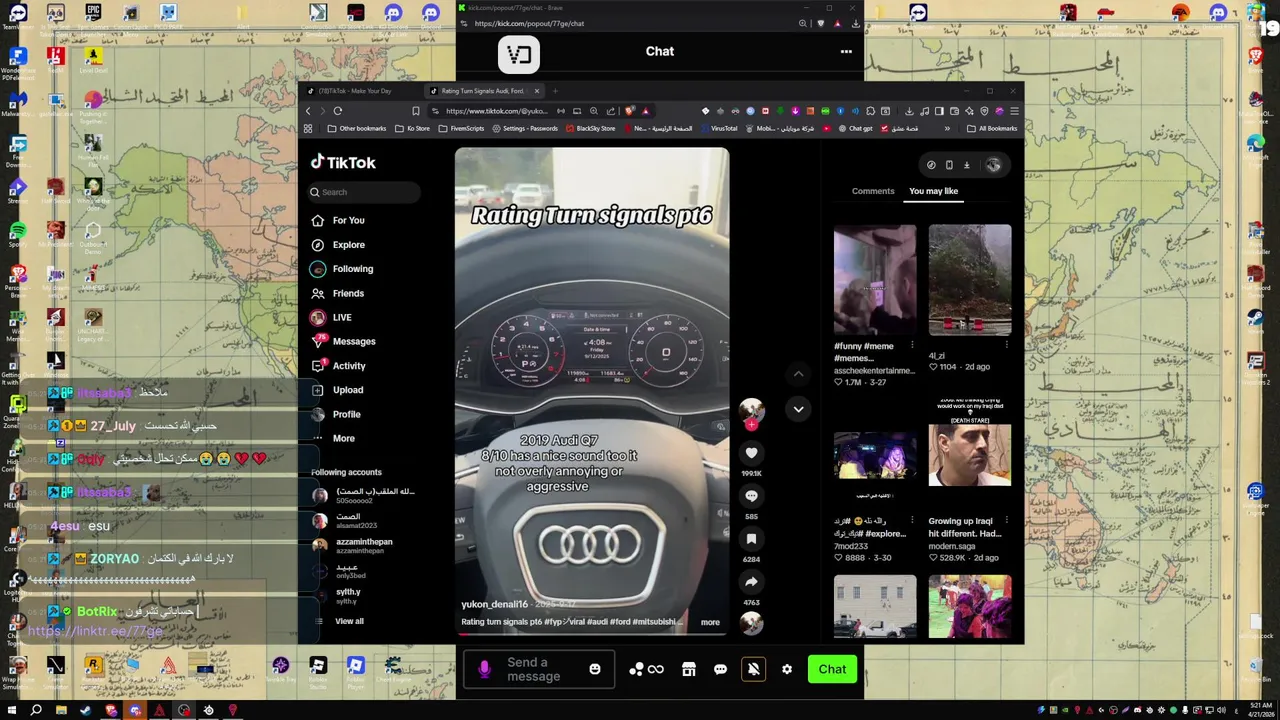
Task: Open a new Brave browser tab
Action: (556, 91)
